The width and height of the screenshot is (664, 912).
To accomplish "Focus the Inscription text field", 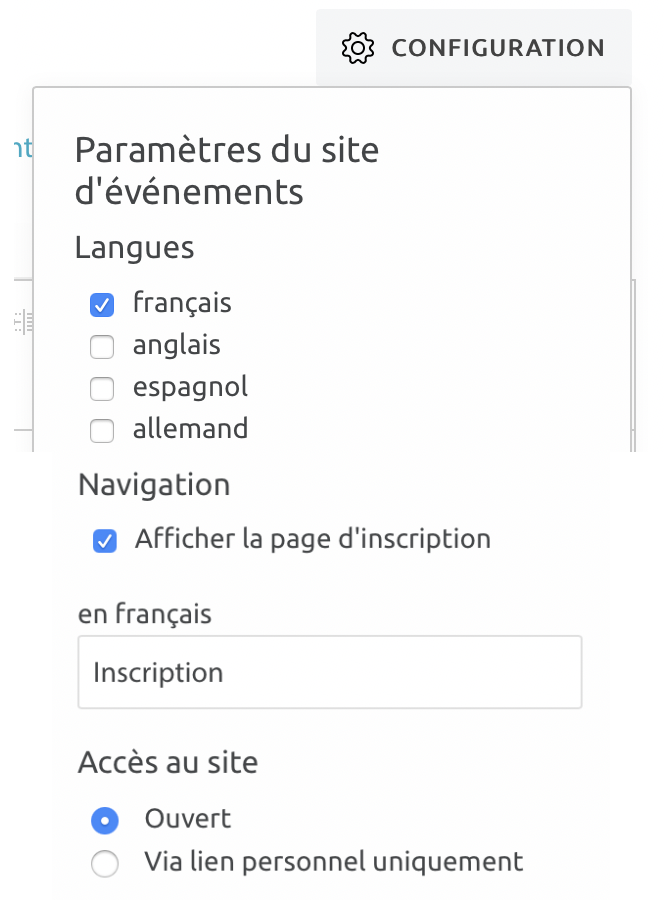I will (x=330, y=672).
